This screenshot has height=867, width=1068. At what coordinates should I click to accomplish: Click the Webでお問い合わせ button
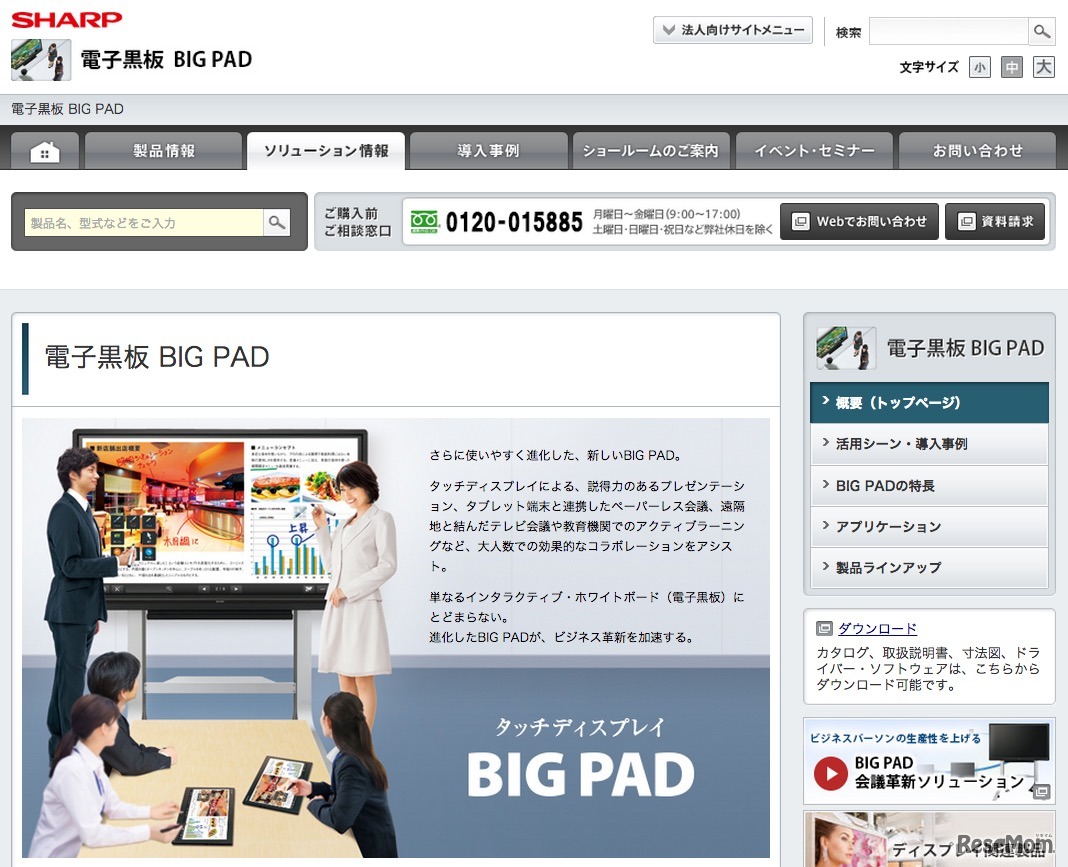point(859,221)
